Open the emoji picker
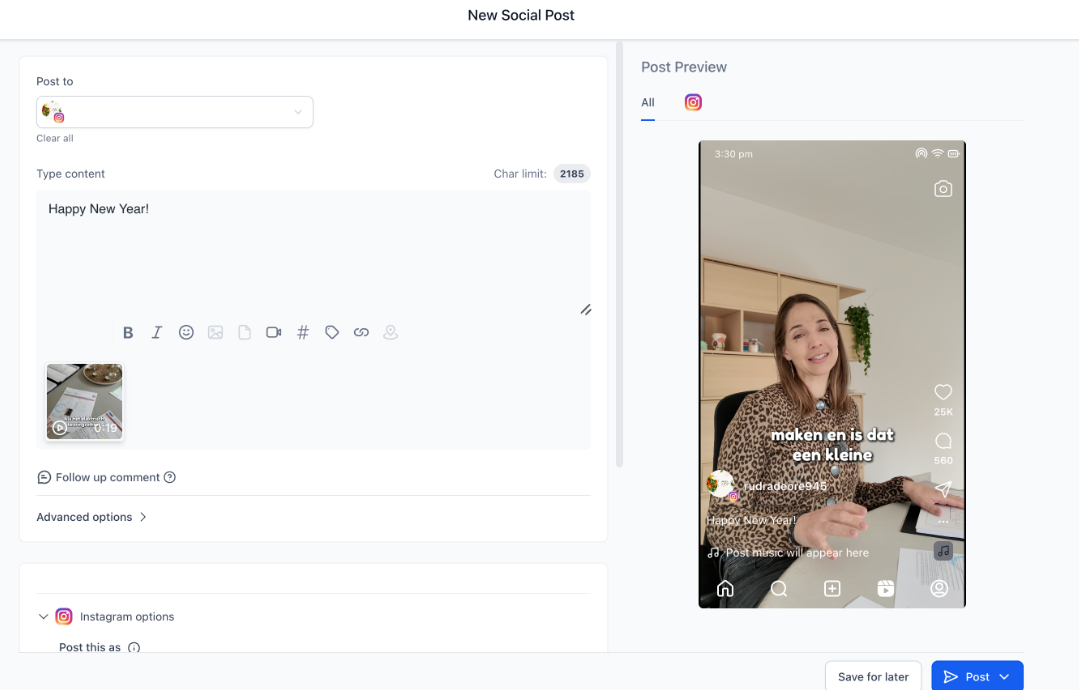1079x690 pixels. click(186, 333)
